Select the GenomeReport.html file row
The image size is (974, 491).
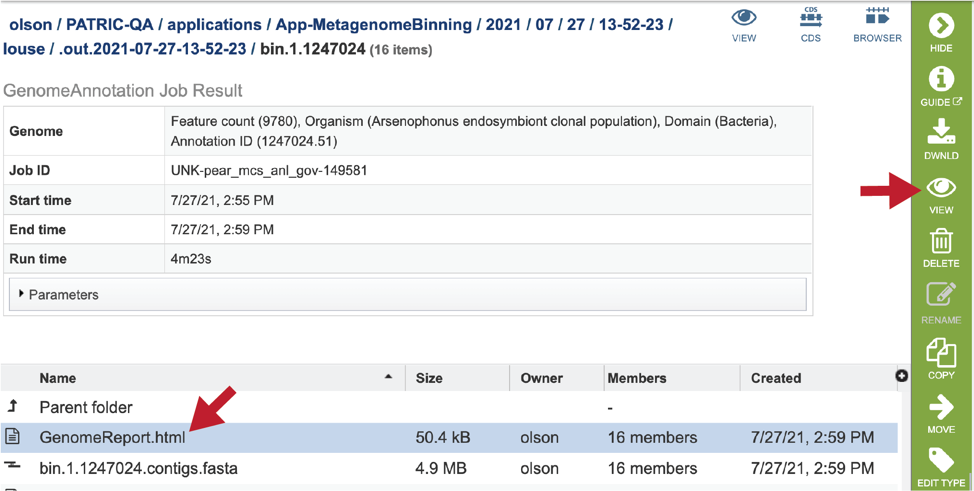[x=449, y=438]
